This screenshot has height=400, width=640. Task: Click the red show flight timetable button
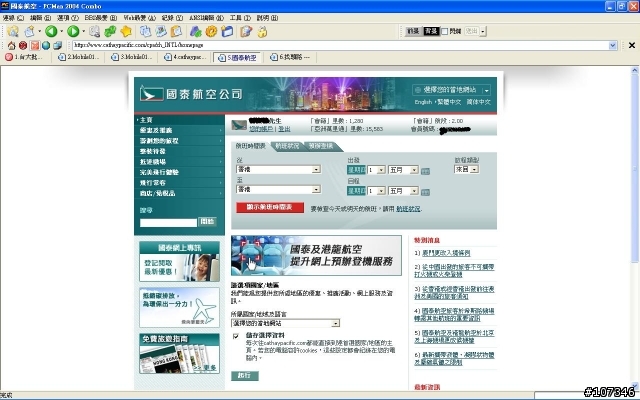(x=270, y=208)
